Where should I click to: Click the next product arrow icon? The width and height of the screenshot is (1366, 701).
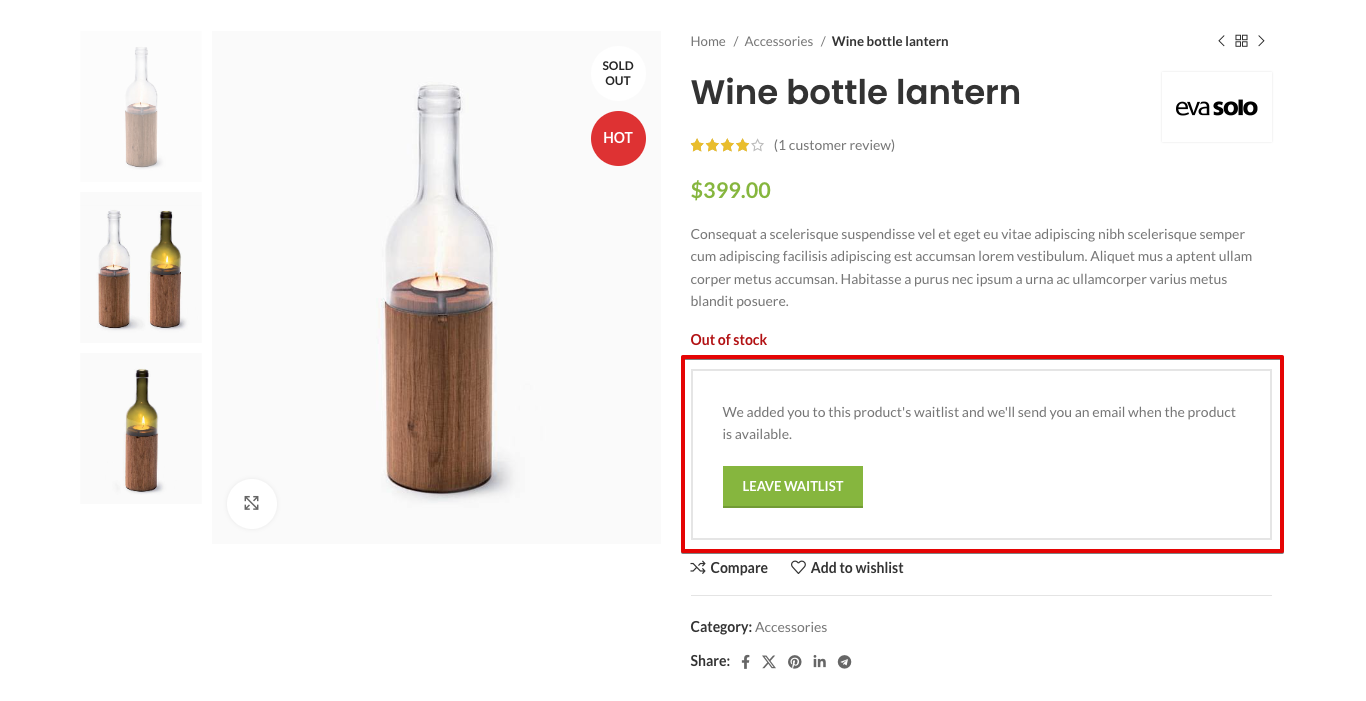pyautogui.click(x=1261, y=41)
